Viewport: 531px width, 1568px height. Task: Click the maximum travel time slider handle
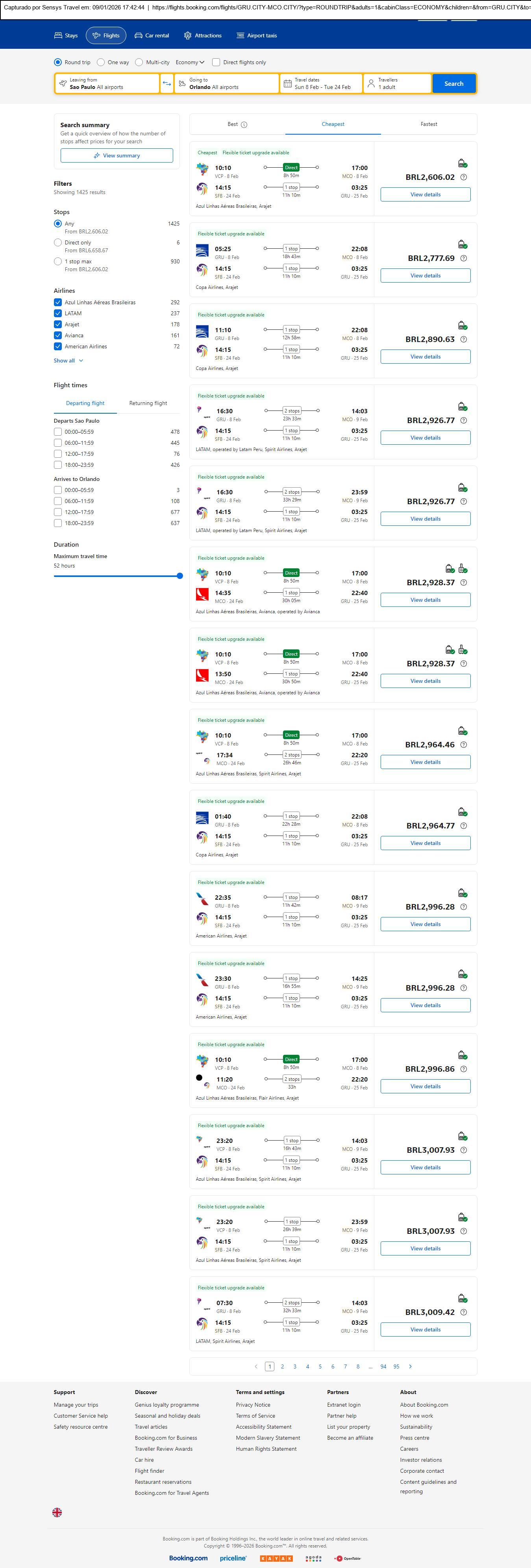pyautogui.click(x=179, y=576)
